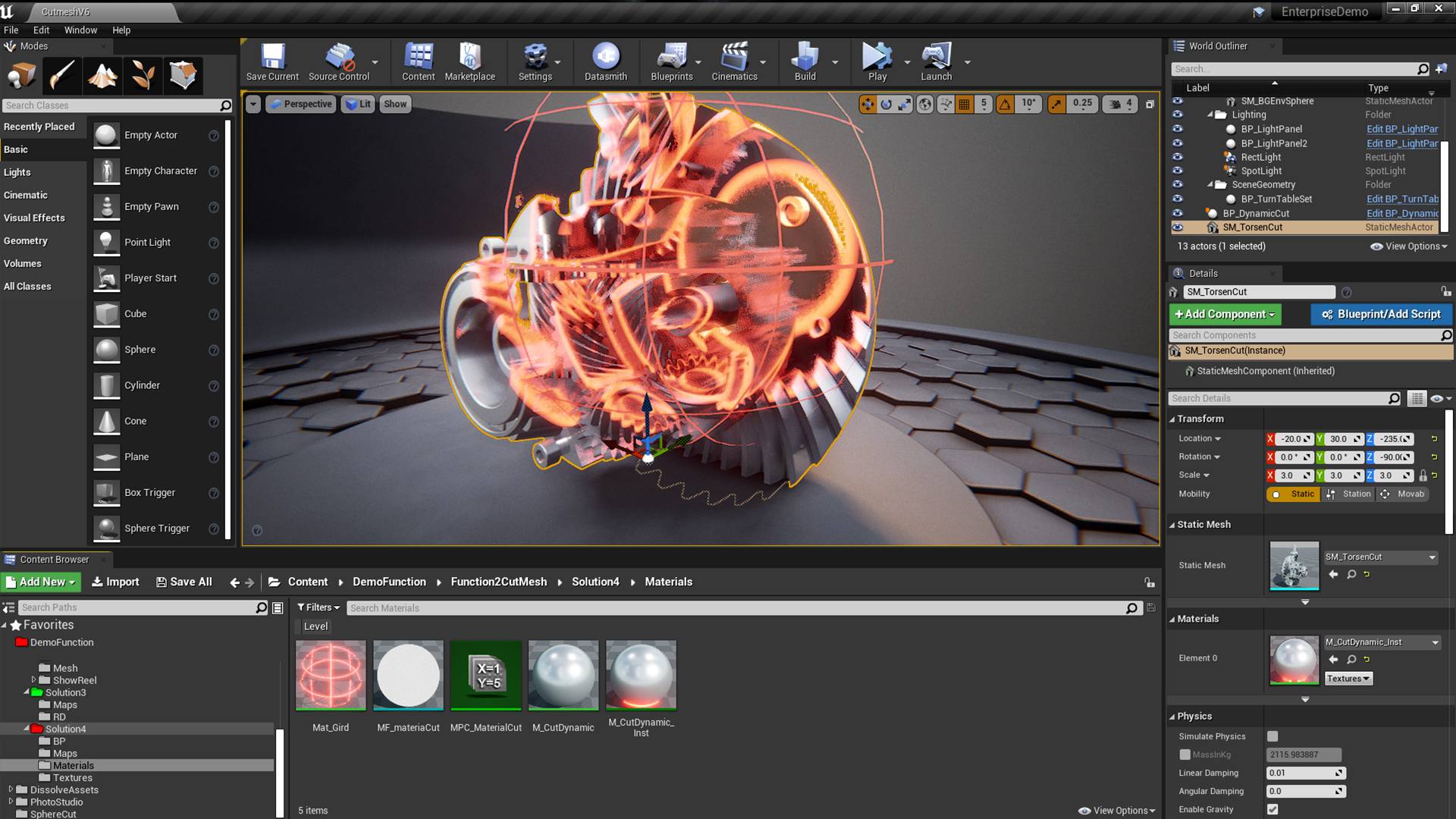Click Add New button
The height and width of the screenshot is (819, 1456).
pos(42,582)
